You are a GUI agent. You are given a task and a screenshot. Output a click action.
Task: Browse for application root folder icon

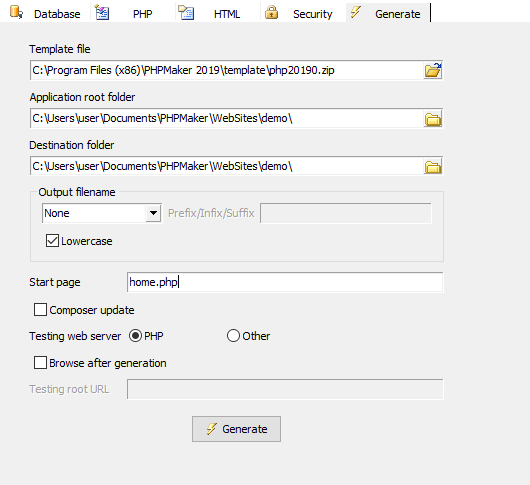pos(433,119)
